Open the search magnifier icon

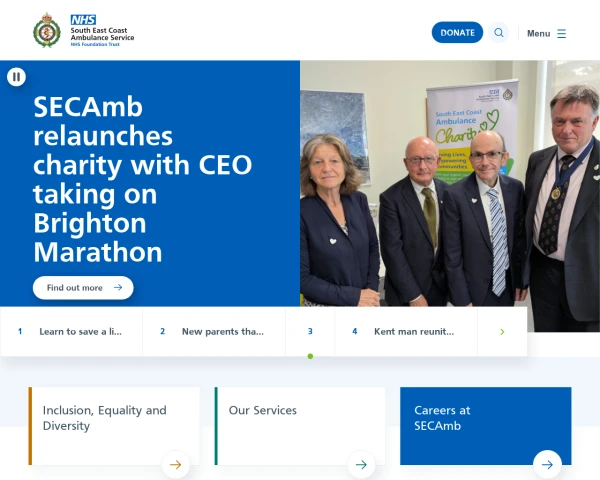click(499, 33)
